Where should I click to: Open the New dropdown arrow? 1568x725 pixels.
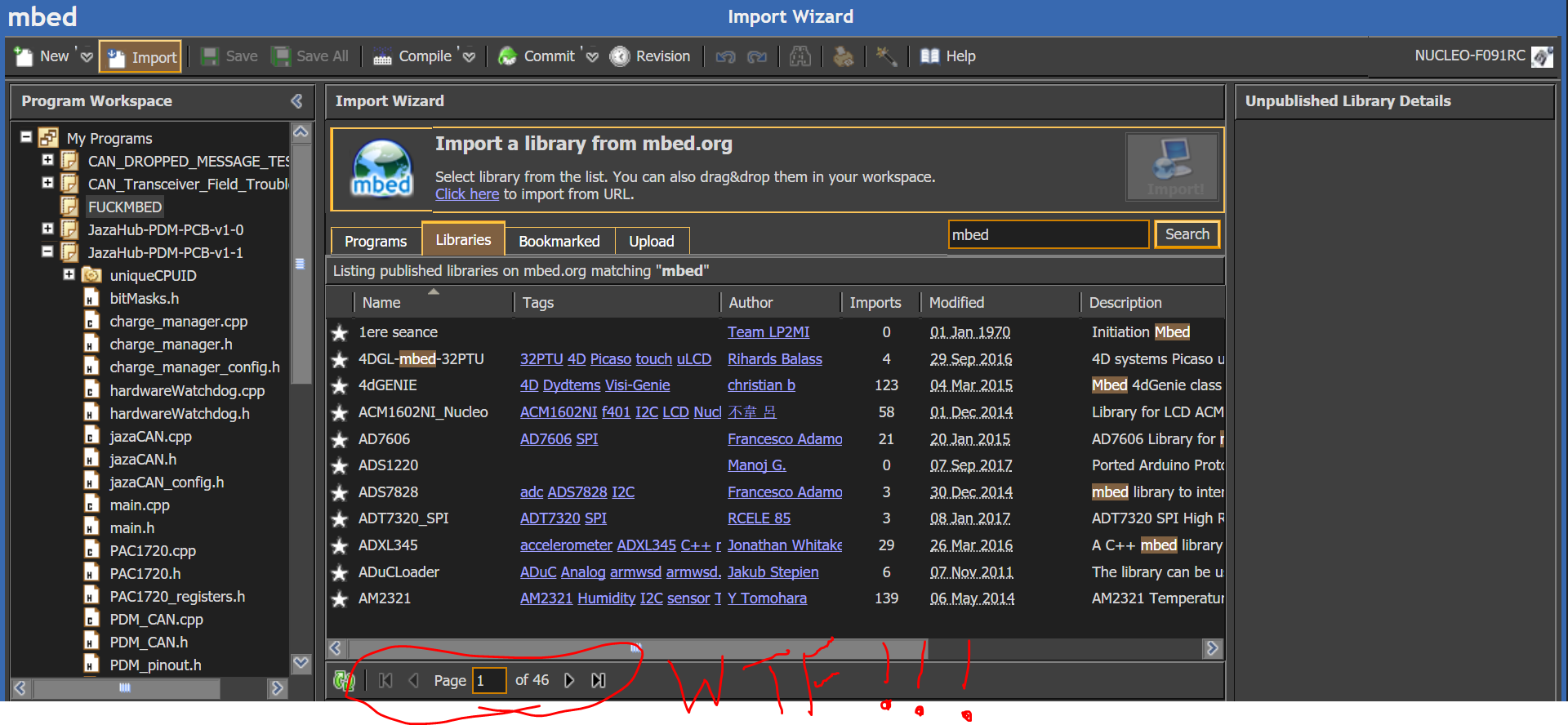click(87, 57)
